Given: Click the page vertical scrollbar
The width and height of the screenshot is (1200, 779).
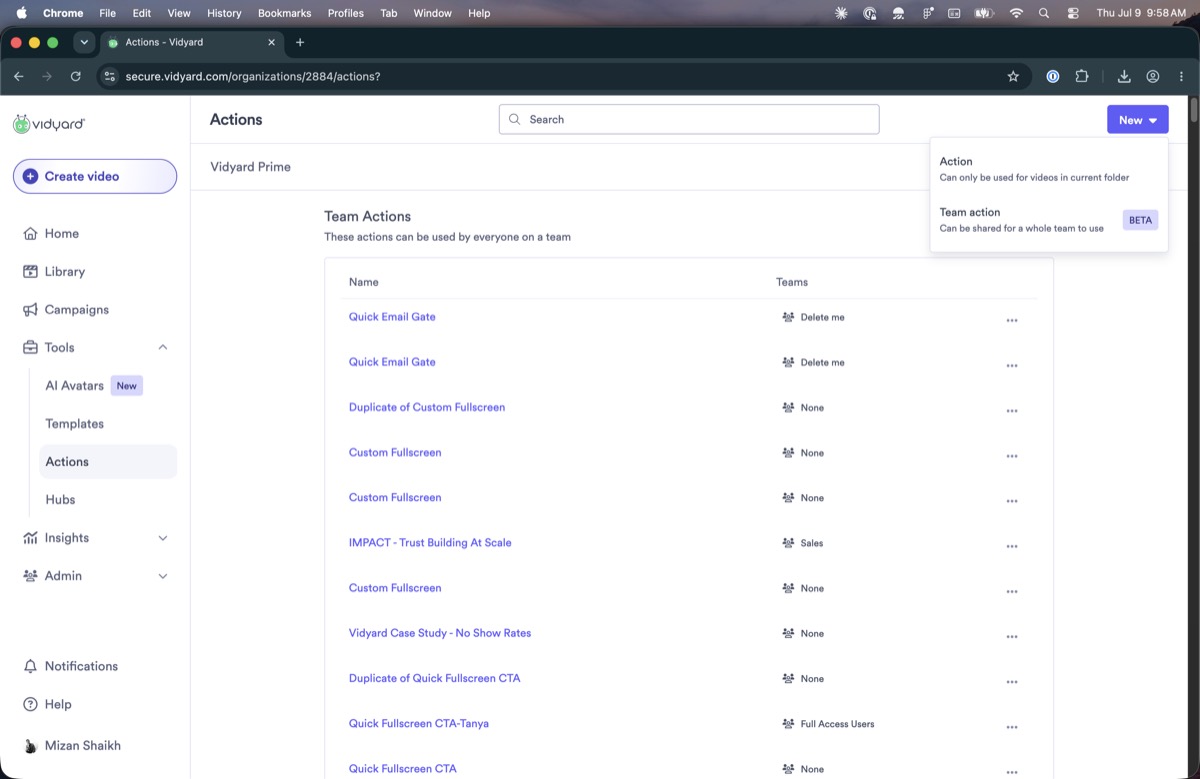Looking at the screenshot, I should (1194, 110).
